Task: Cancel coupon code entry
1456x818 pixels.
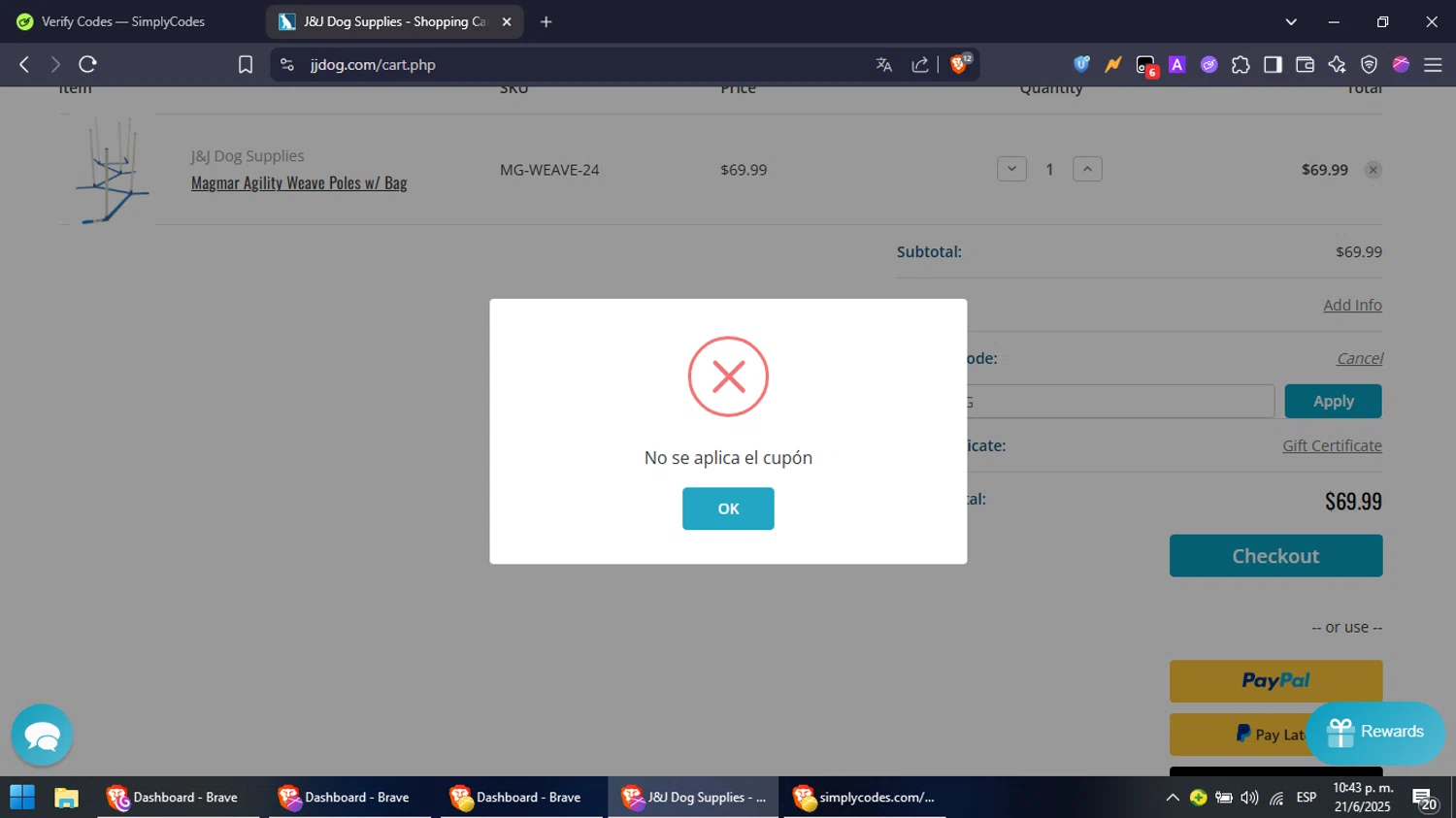Action: pos(1359,358)
